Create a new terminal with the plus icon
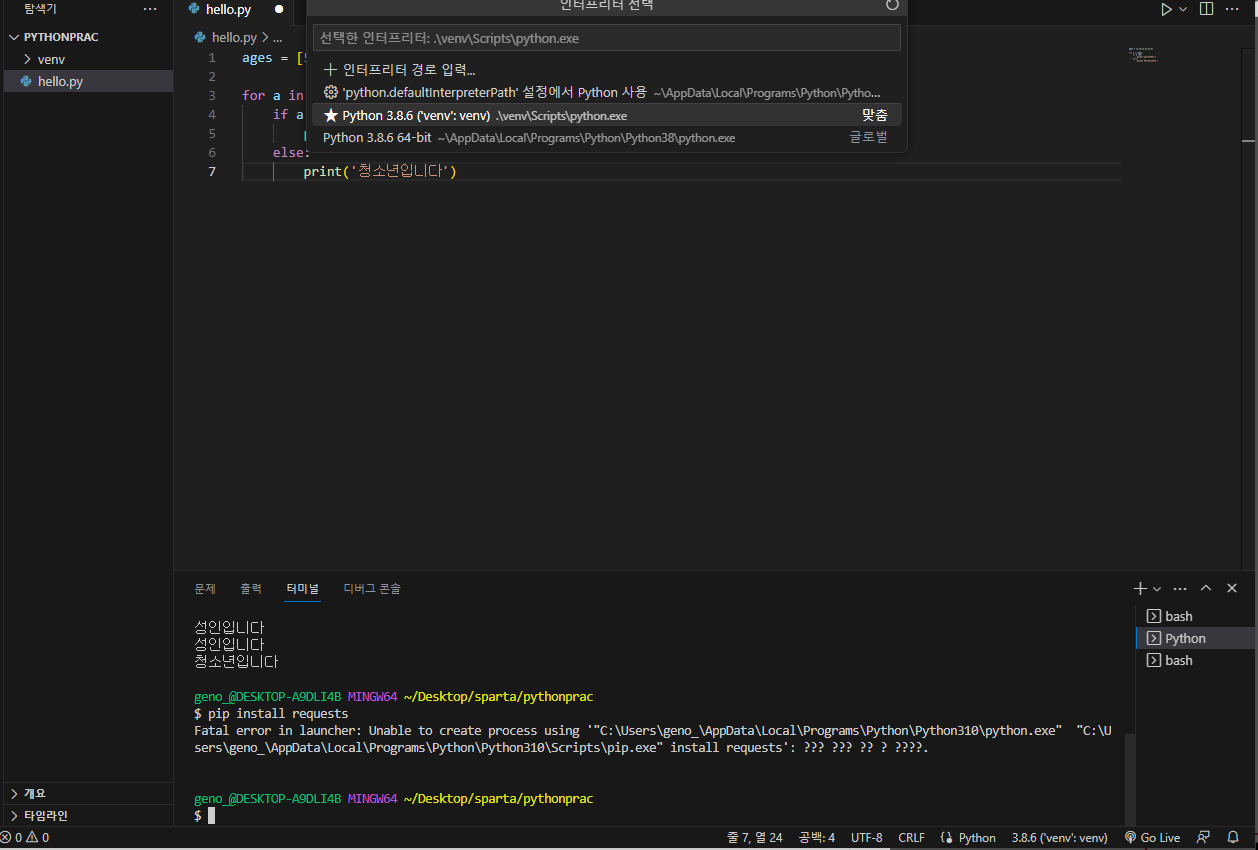 [1141, 589]
